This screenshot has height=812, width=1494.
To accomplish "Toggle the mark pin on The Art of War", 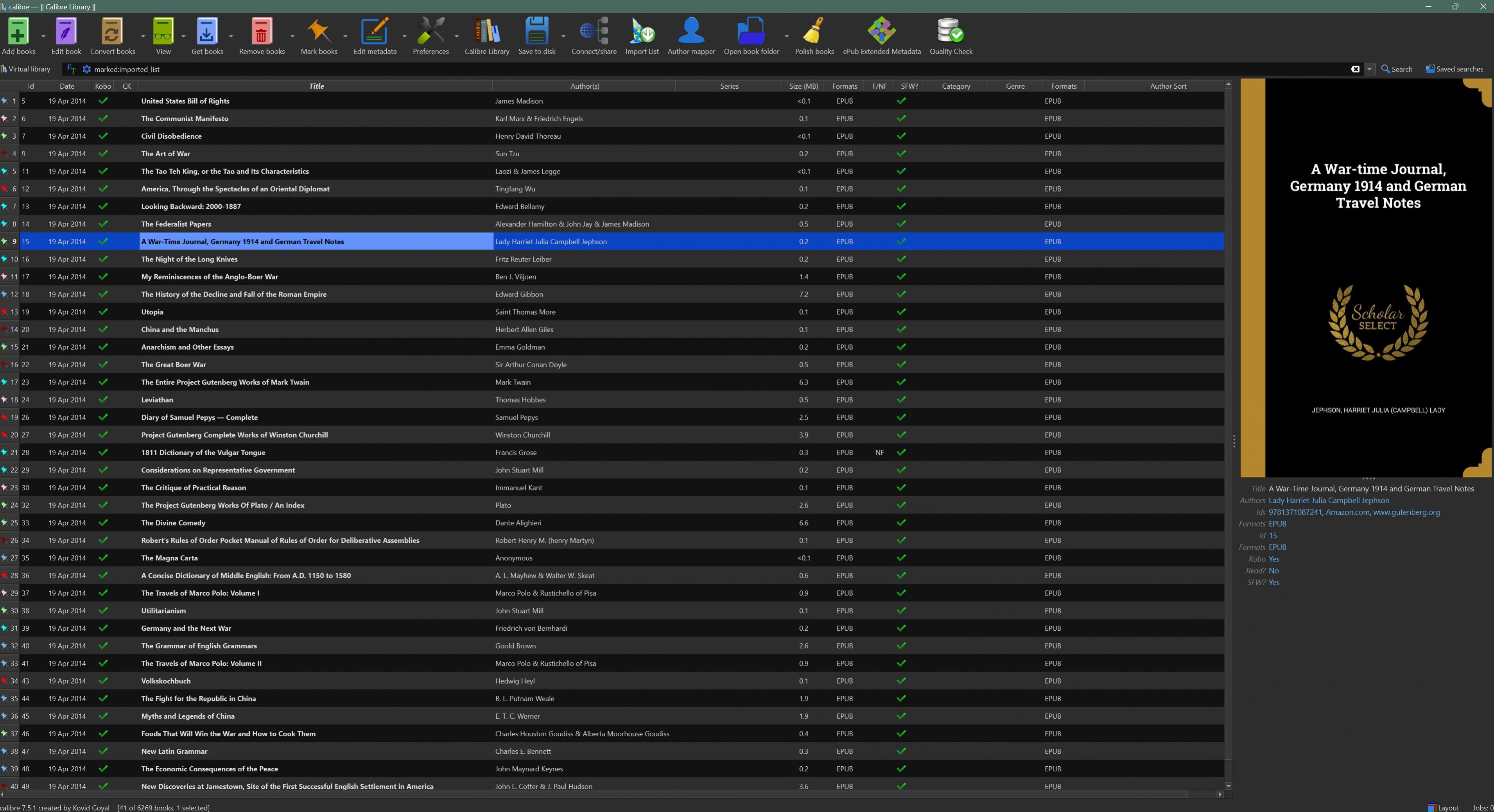I will click(5, 154).
